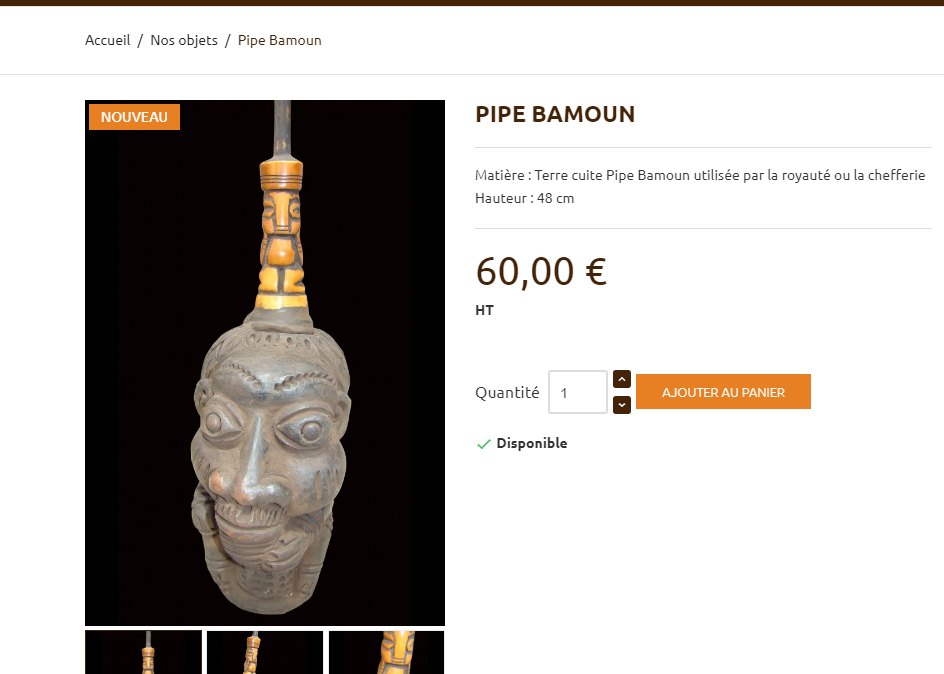Click the Hauteur : 48 cm text
Screen dimensions: 944x674
coord(524,198)
